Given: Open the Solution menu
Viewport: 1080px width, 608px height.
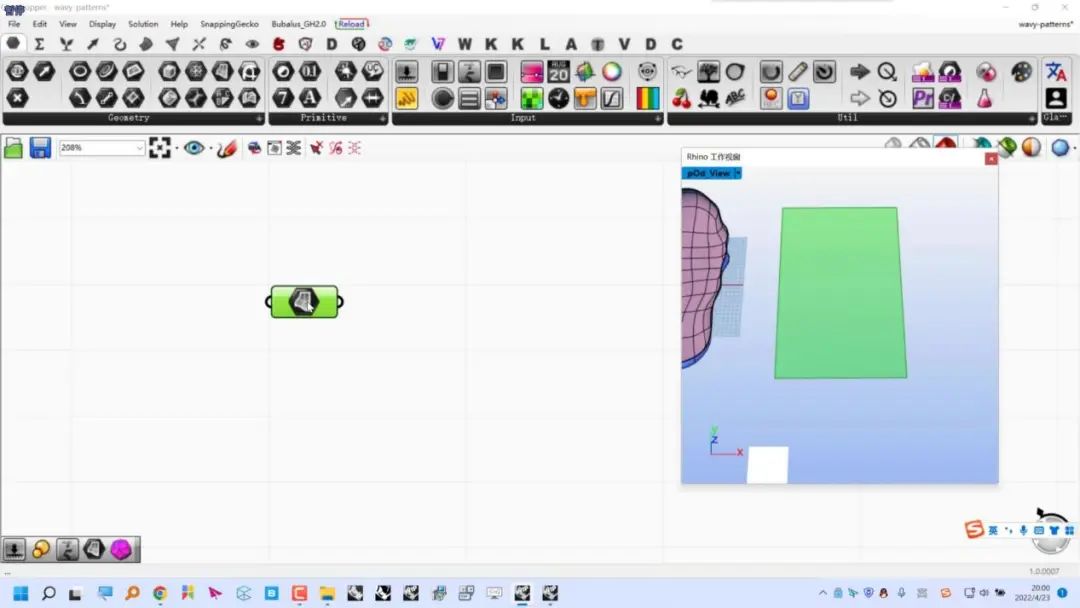Looking at the screenshot, I should point(143,24).
